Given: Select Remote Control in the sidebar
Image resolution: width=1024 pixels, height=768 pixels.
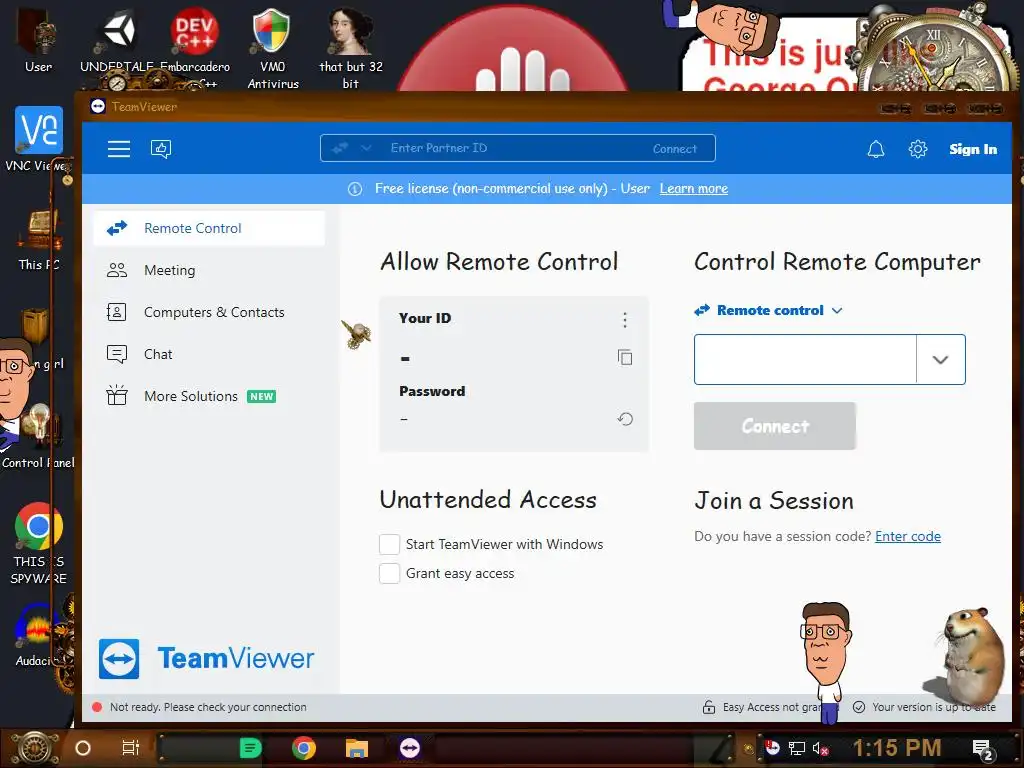Looking at the screenshot, I should coord(209,228).
